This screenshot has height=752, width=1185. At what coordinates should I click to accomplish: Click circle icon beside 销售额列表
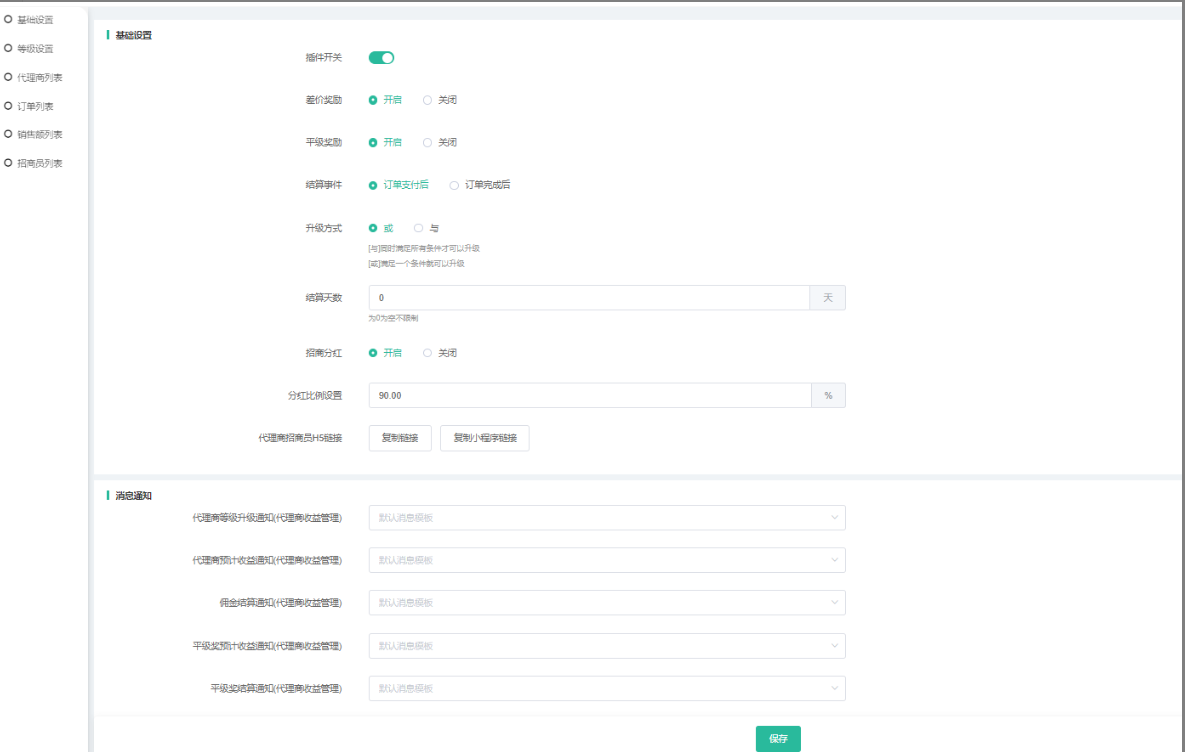tap(9, 134)
